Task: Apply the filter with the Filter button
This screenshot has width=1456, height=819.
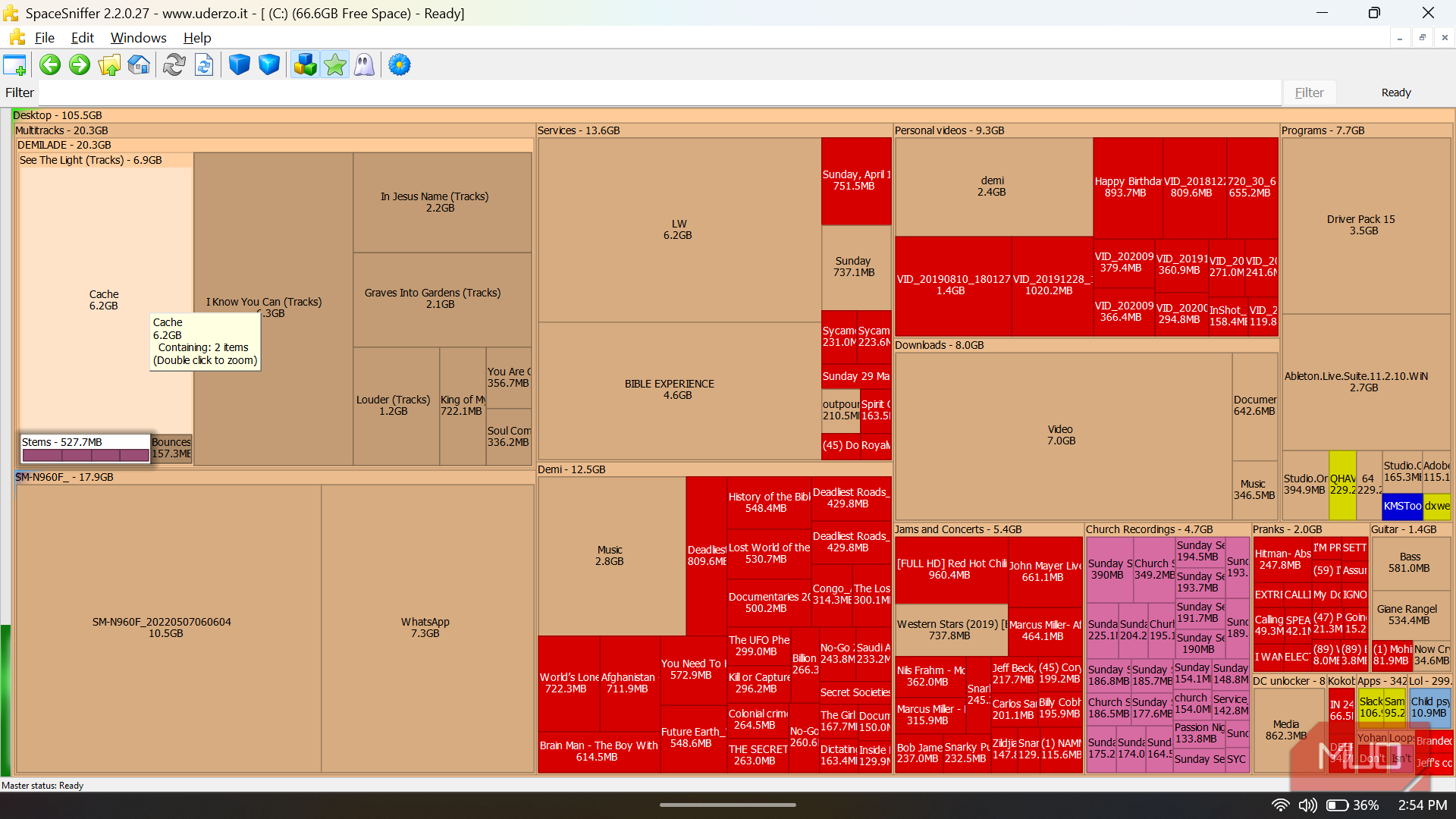Action: (x=1310, y=93)
